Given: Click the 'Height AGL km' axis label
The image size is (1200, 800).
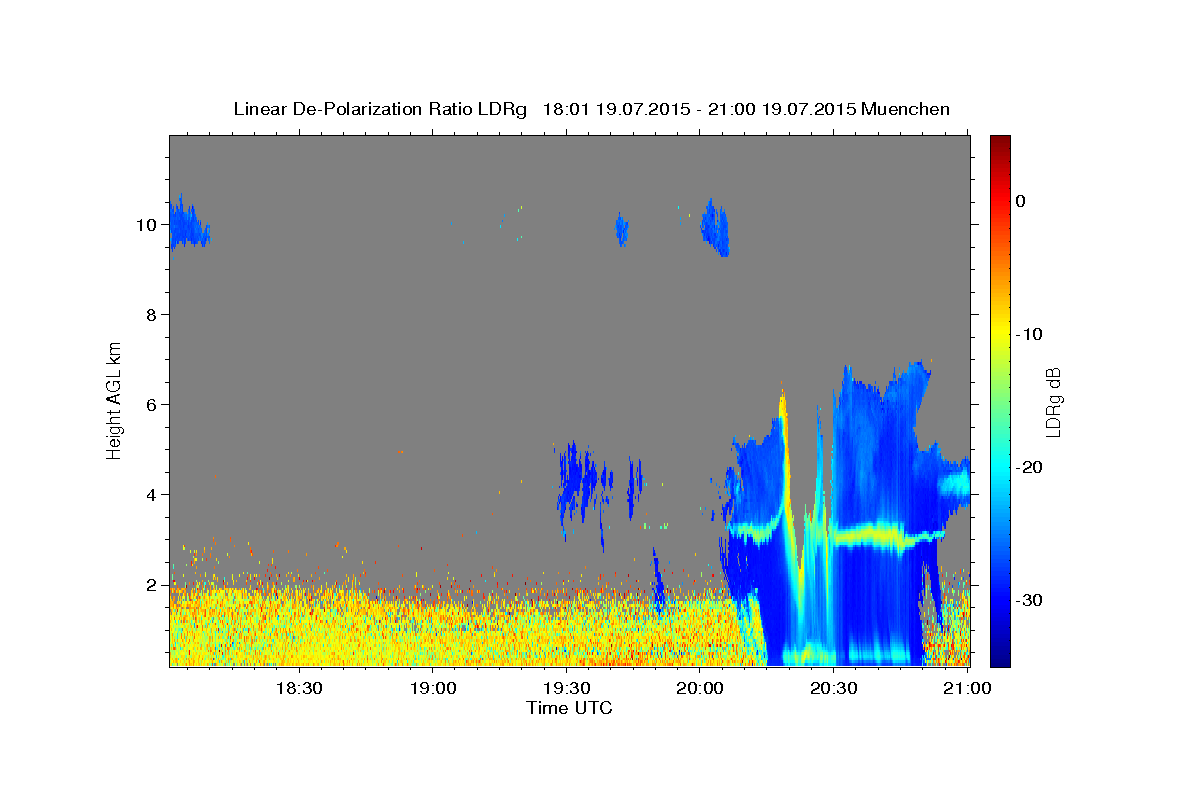Looking at the screenshot, I should (x=115, y=399).
